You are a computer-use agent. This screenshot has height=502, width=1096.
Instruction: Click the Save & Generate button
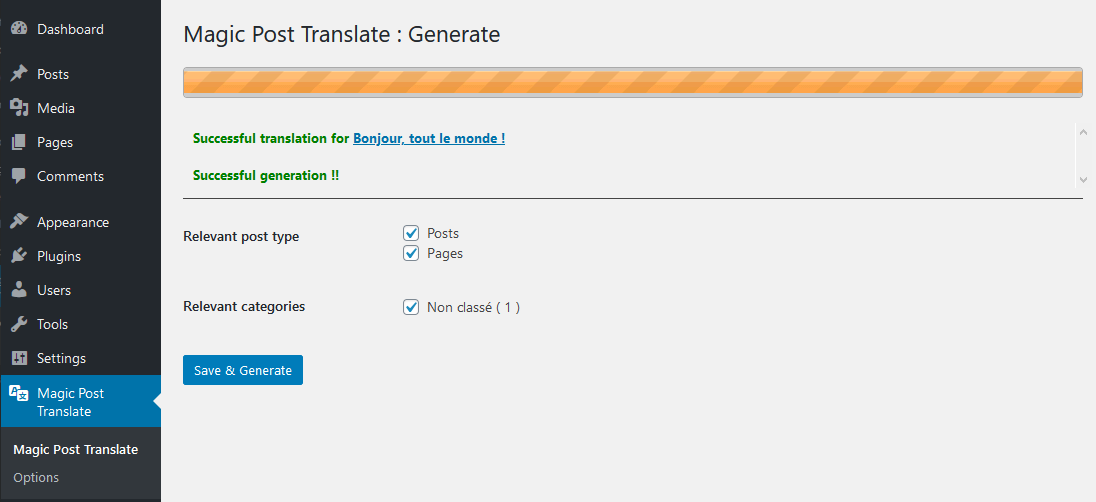(x=243, y=370)
